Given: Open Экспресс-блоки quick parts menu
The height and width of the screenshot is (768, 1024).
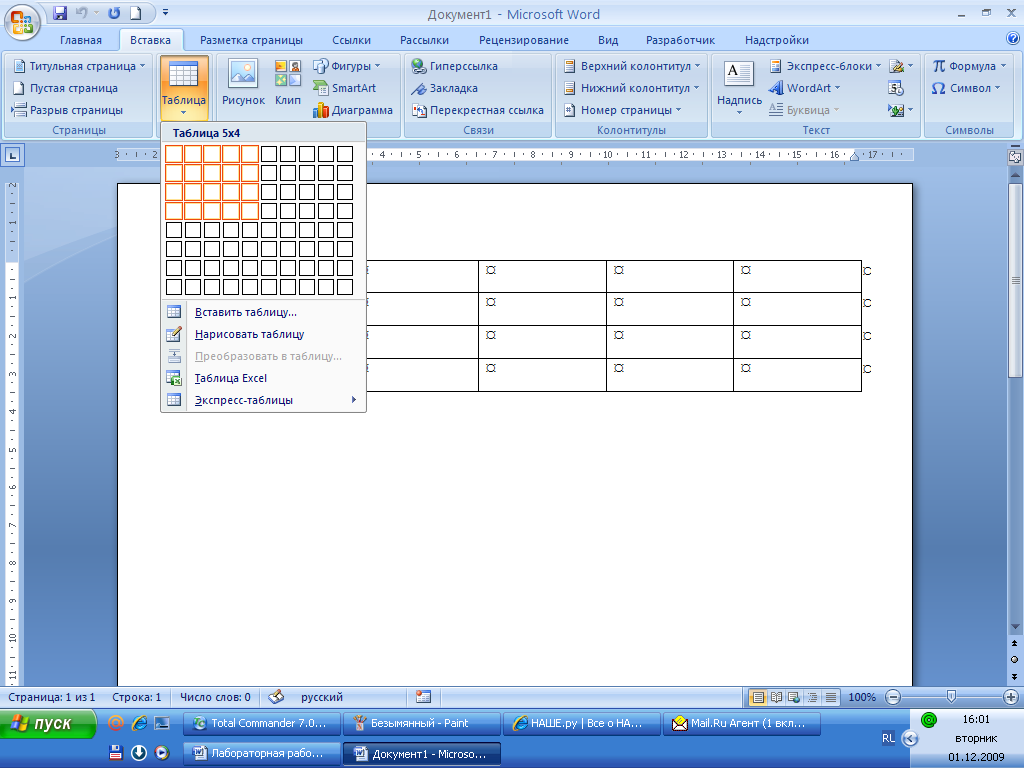Looking at the screenshot, I should point(825,66).
